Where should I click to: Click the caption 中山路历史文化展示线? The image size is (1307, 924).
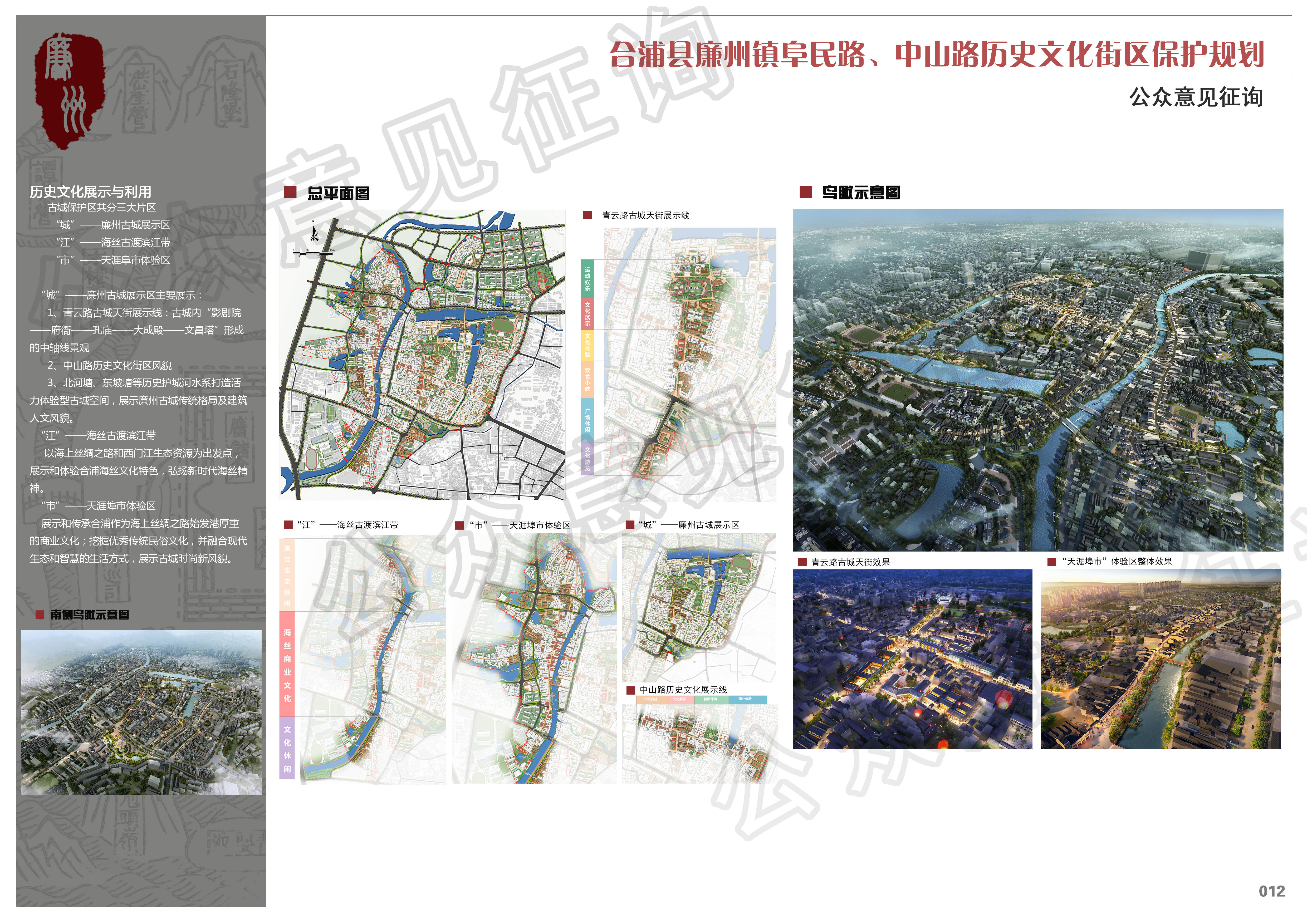(x=683, y=690)
